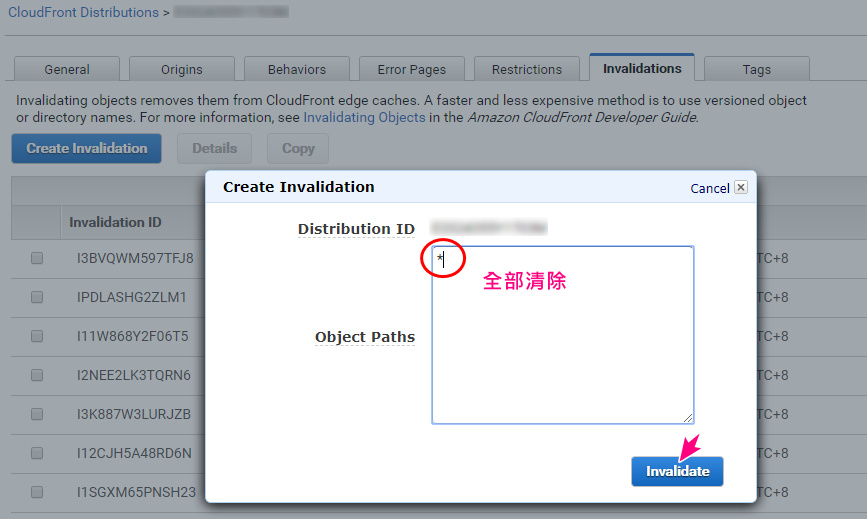The width and height of the screenshot is (867, 519).
Task: Click the Object Paths label
Action: point(365,337)
